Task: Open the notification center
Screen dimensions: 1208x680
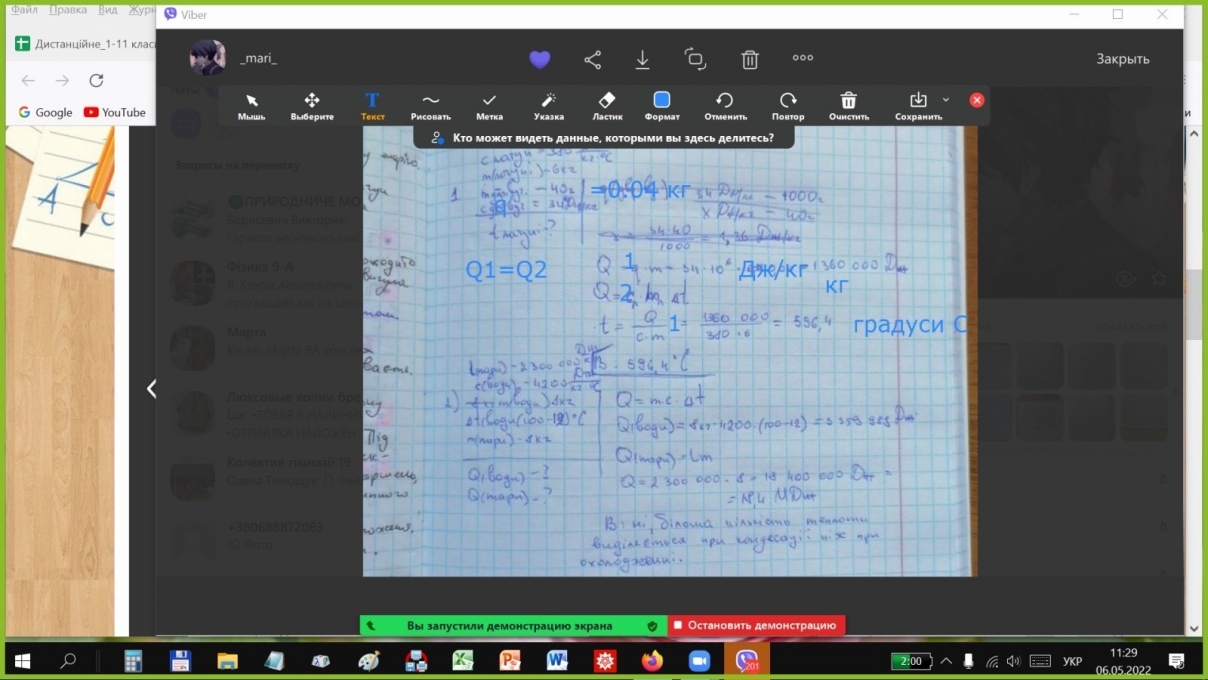Action: click(1177, 660)
